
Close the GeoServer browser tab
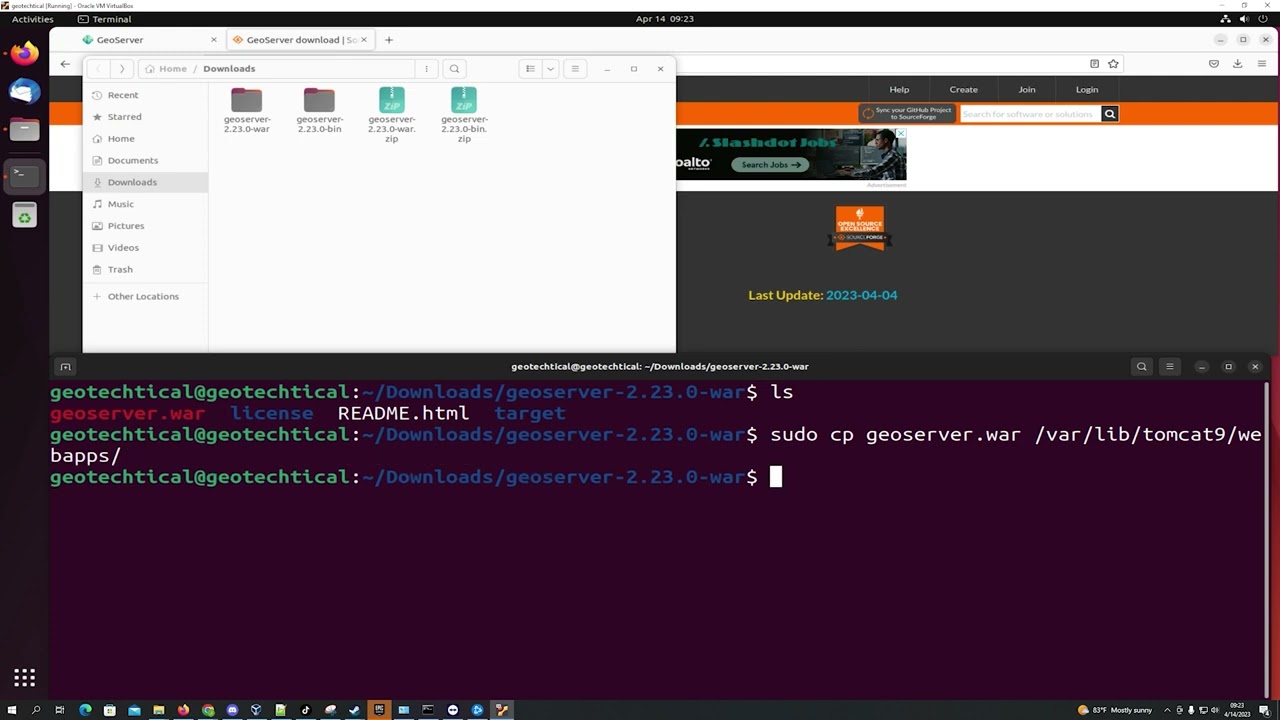(213, 40)
